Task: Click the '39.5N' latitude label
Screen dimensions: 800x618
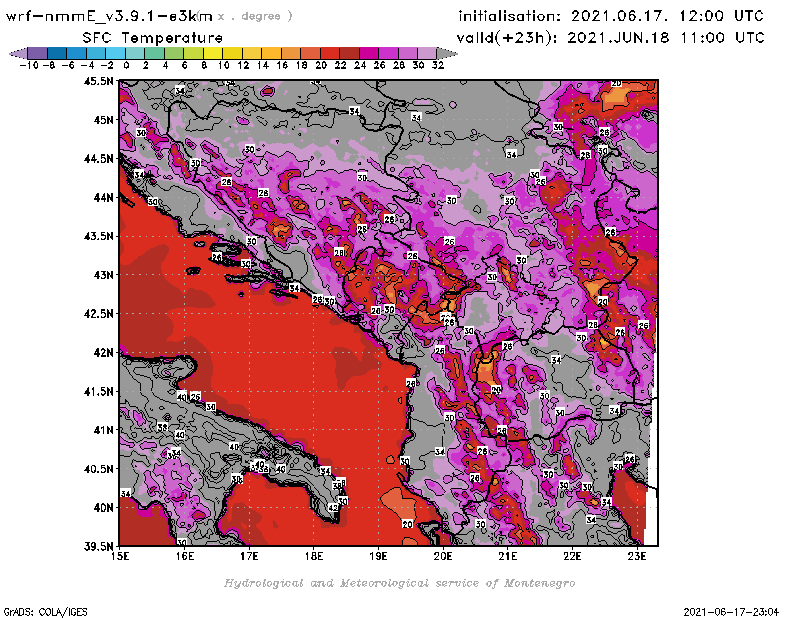Action: click(x=98, y=547)
